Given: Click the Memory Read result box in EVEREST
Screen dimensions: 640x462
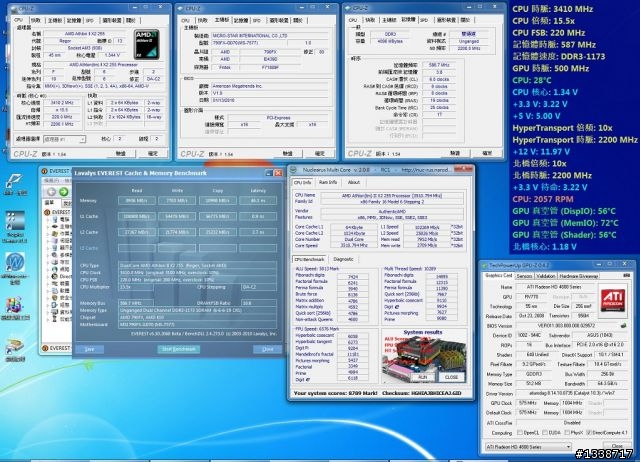Looking at the screenshot, I should coord(137,201).
